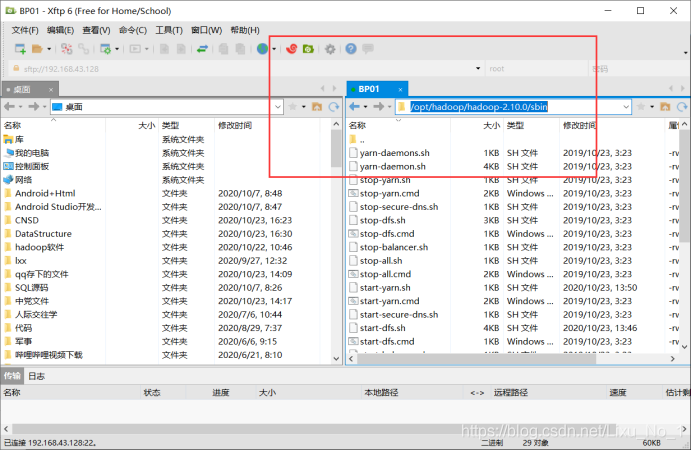
Task: Close the 桌面 tab
Action: click(x=51, y=90)
